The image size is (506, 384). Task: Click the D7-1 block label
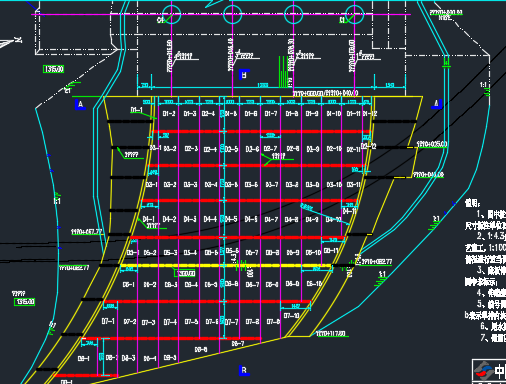pos(108,321)
